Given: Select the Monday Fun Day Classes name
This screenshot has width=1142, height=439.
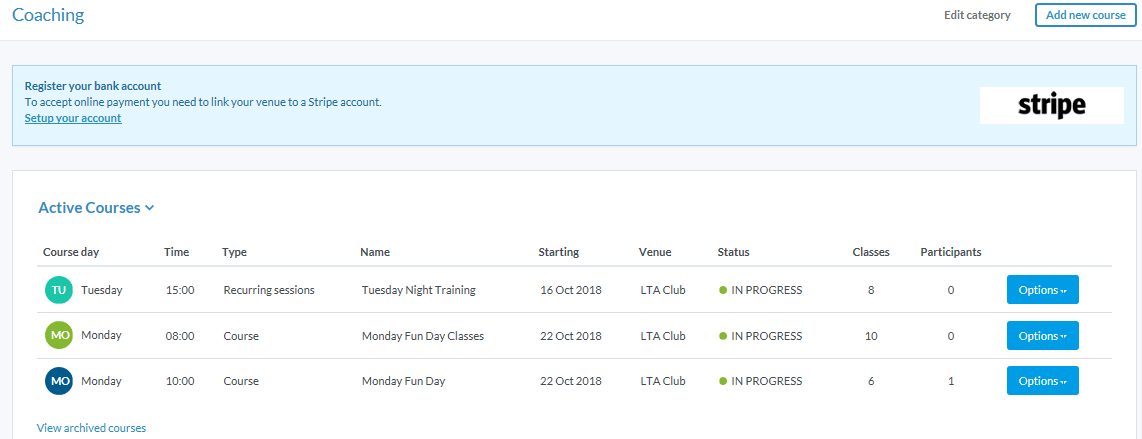Looking at the screenshot, I should tap(422, 336).
